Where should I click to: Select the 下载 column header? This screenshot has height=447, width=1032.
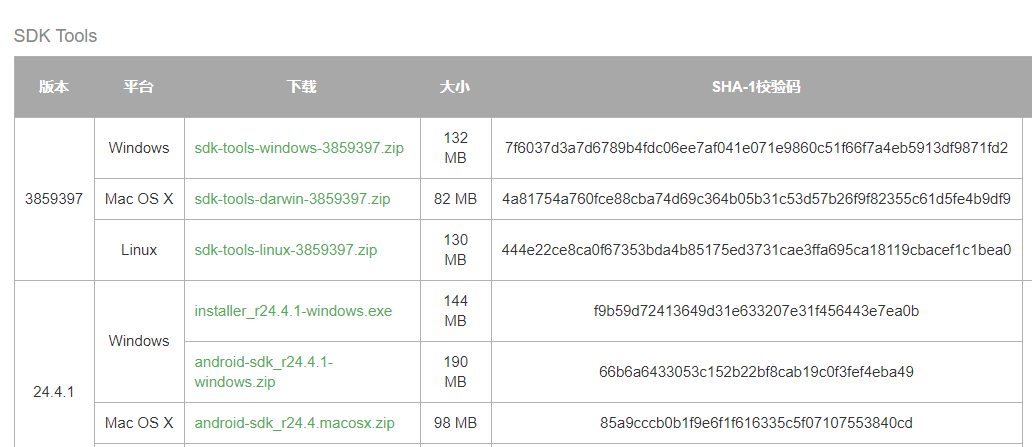pyautogui.click(x=301, y=87)
